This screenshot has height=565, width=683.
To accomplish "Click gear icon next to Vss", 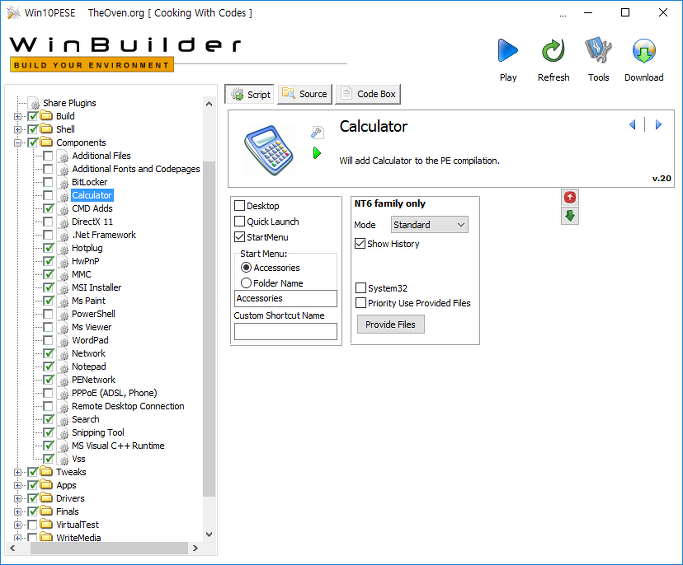I will click(64, 459).
